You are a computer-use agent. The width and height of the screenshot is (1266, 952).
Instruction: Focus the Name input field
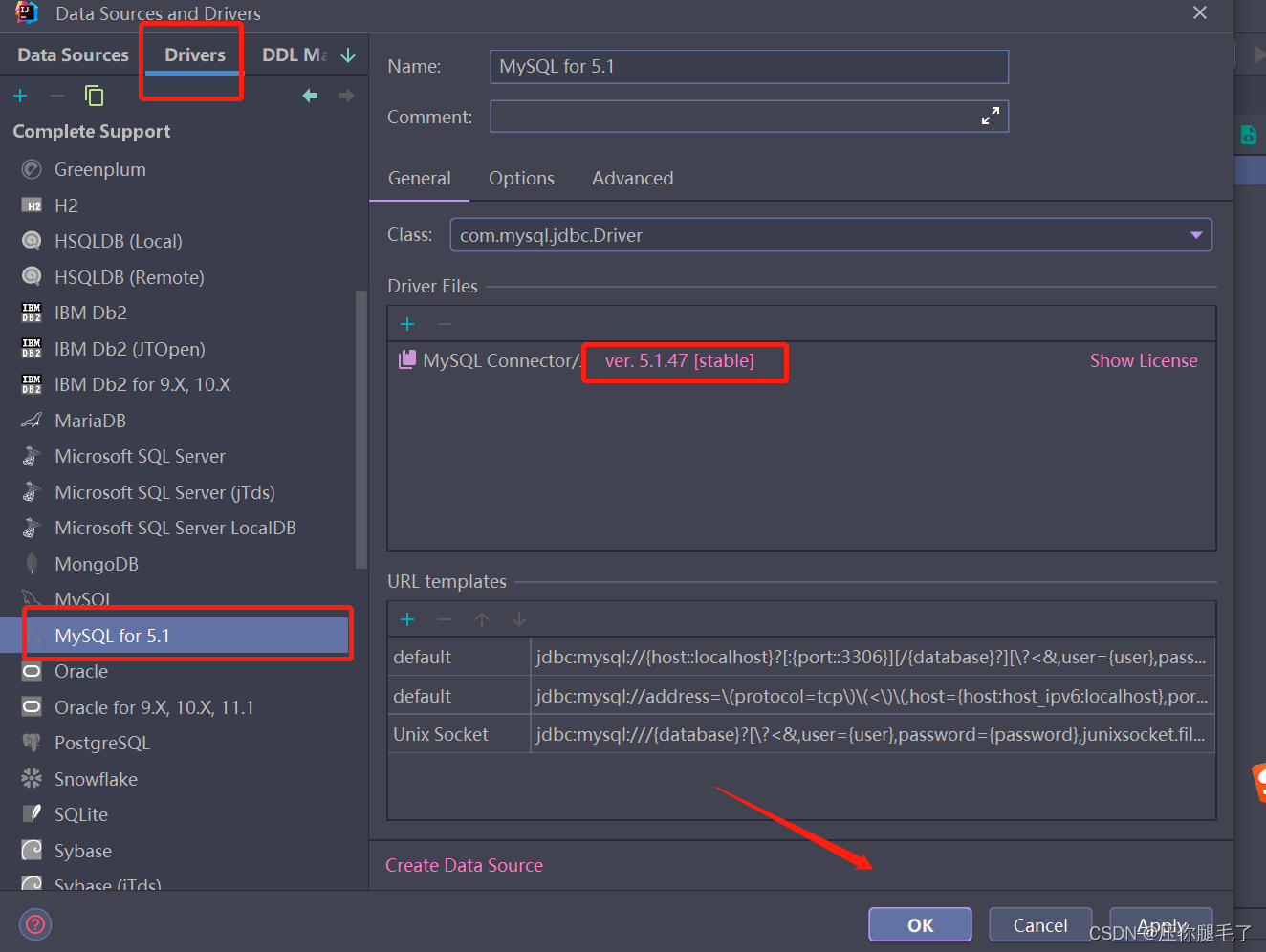click(x=749, y=67)
